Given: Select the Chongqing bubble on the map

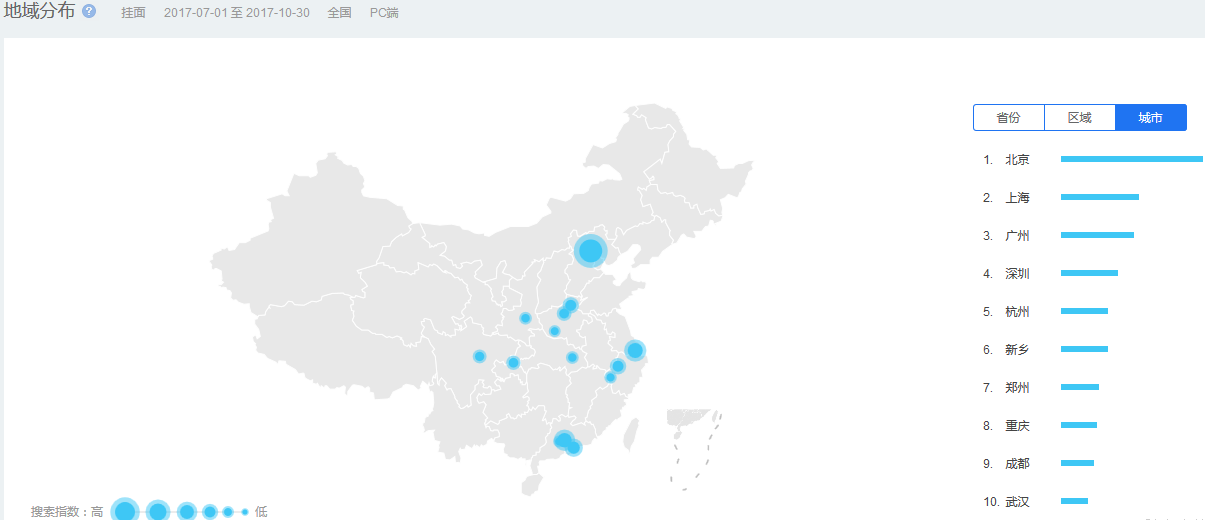Looking at the screenshot, I should [x=513, y=363].
